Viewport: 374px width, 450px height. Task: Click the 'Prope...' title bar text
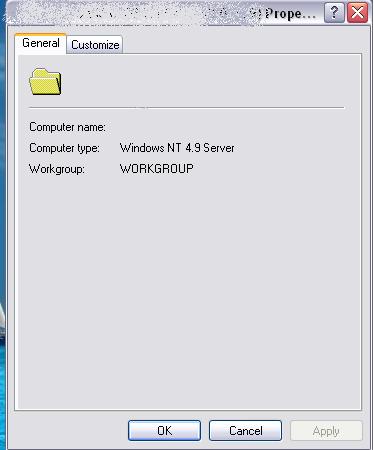[290, 14]
